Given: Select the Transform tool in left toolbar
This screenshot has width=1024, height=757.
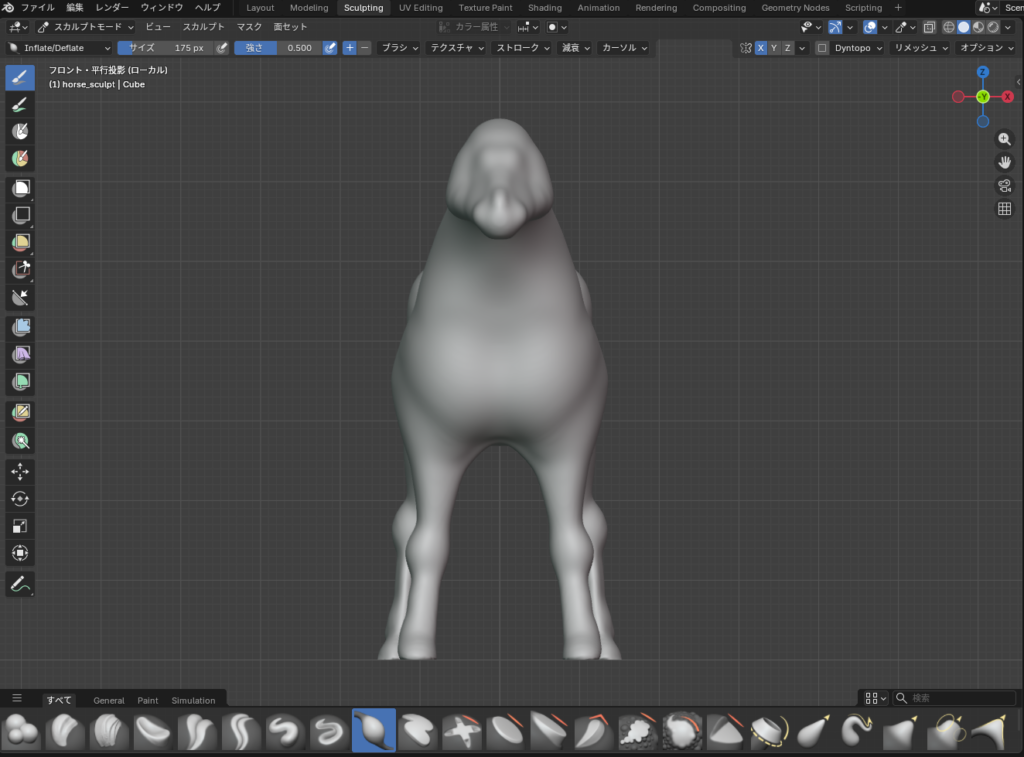Looking at the screenshot, I should [x=20, y=553].
